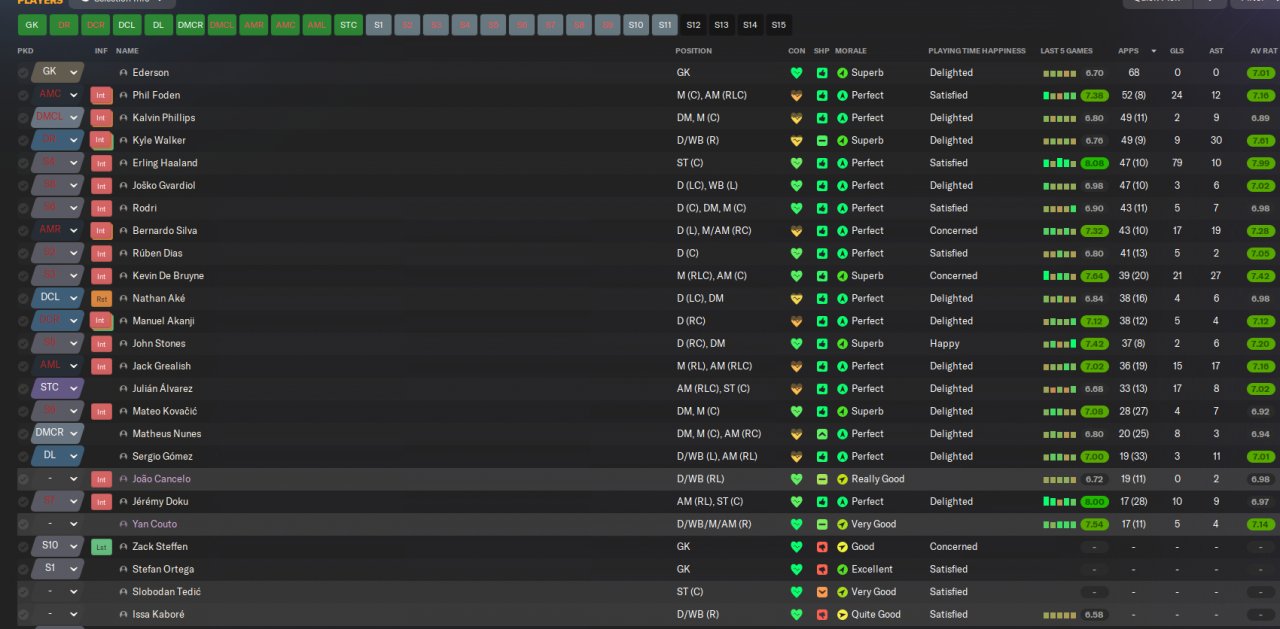The height and width of the screenshot is (629, 1280).
Task: Open Matheus Nunes's DMCR position dropdown
Action: coord(57,433)
